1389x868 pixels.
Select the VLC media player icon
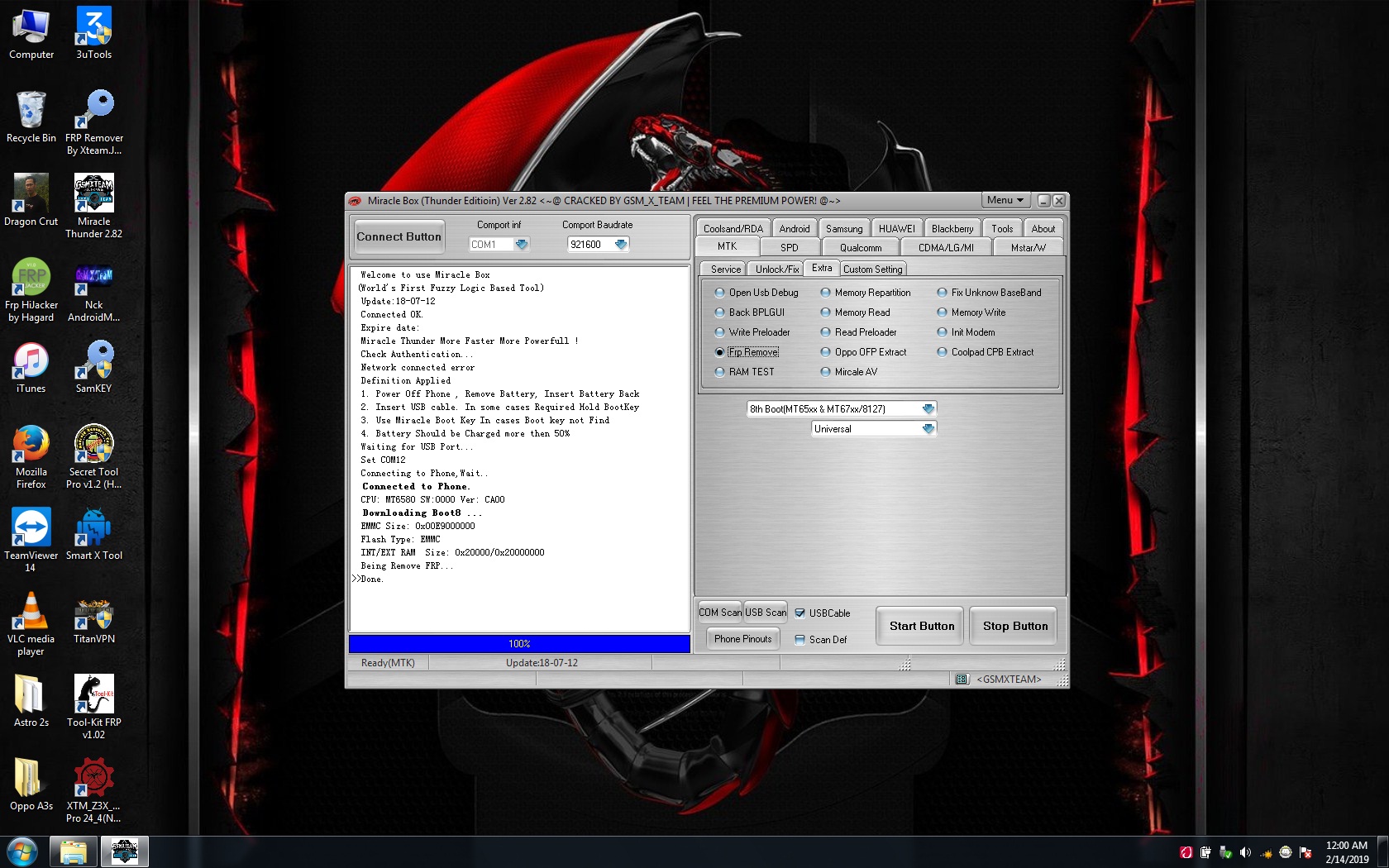coord(31,624)
